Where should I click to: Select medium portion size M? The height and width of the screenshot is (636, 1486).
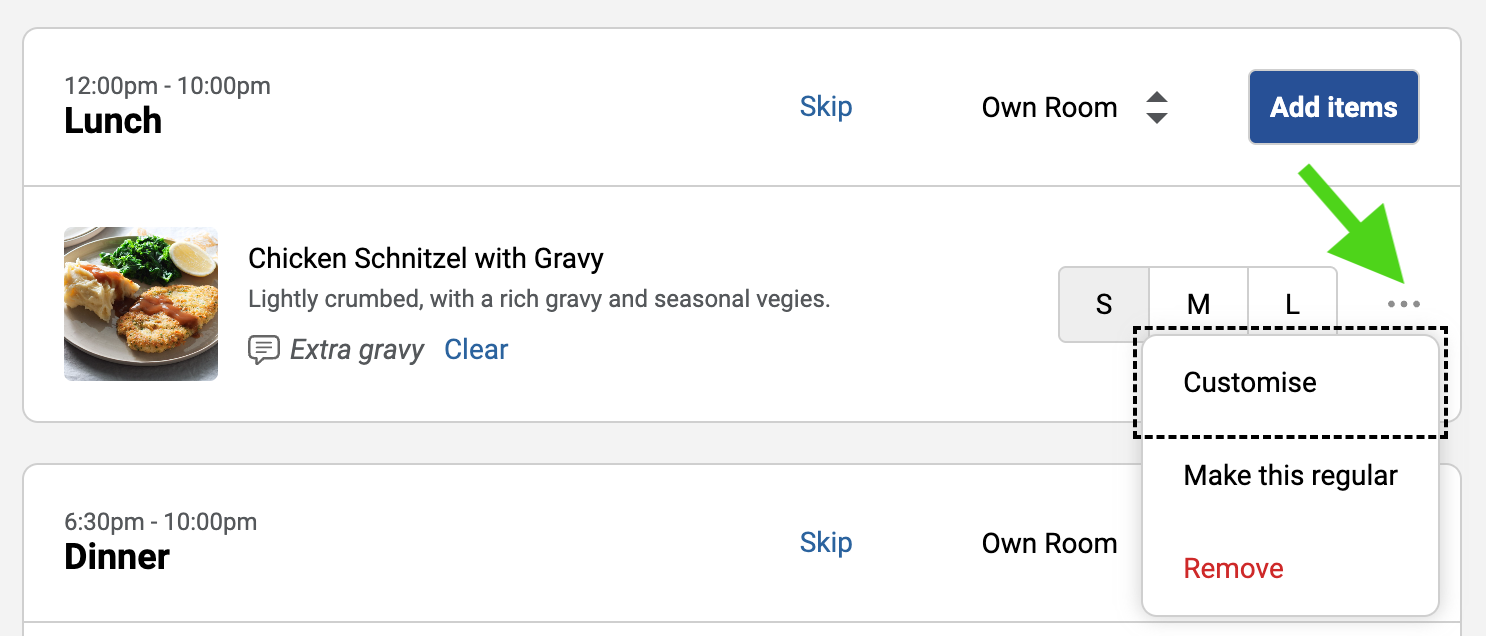click(x=1198, y=304)
